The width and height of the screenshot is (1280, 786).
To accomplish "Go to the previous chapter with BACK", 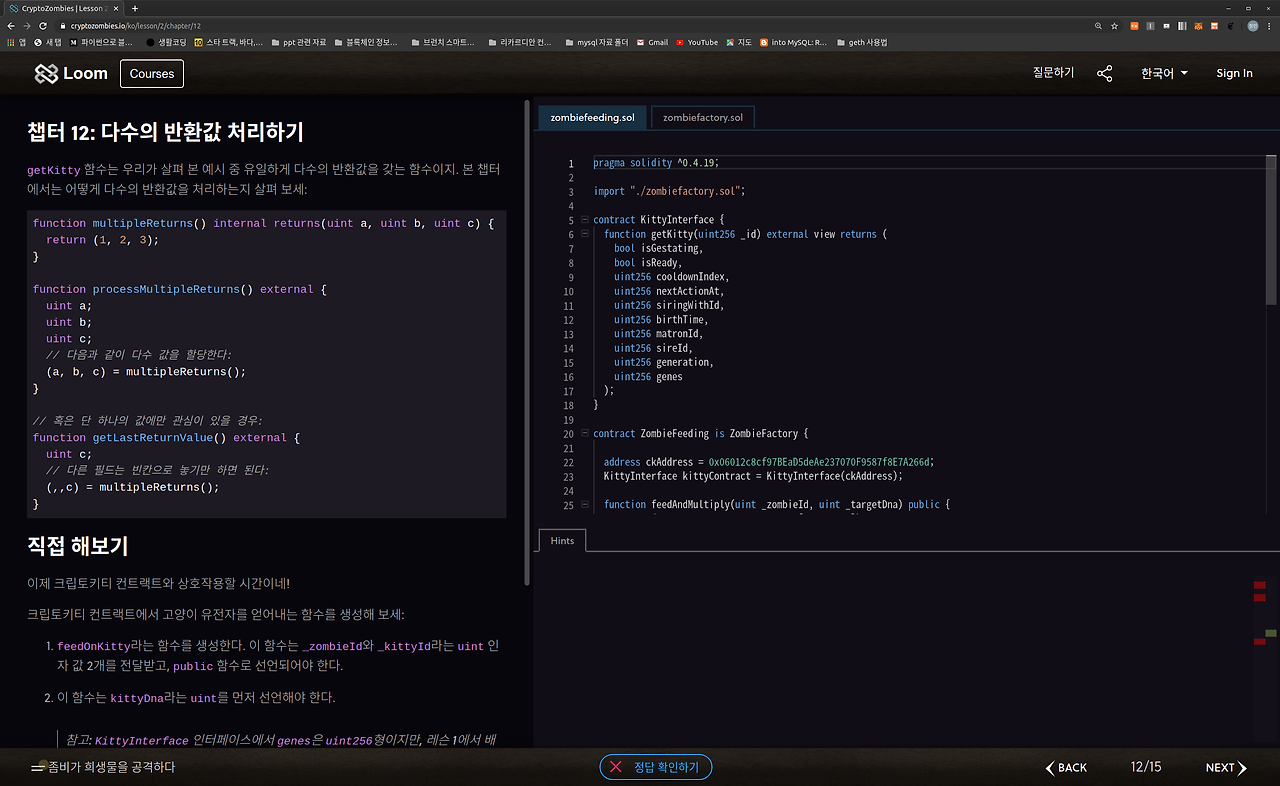I will click(x=1066, y=768).
